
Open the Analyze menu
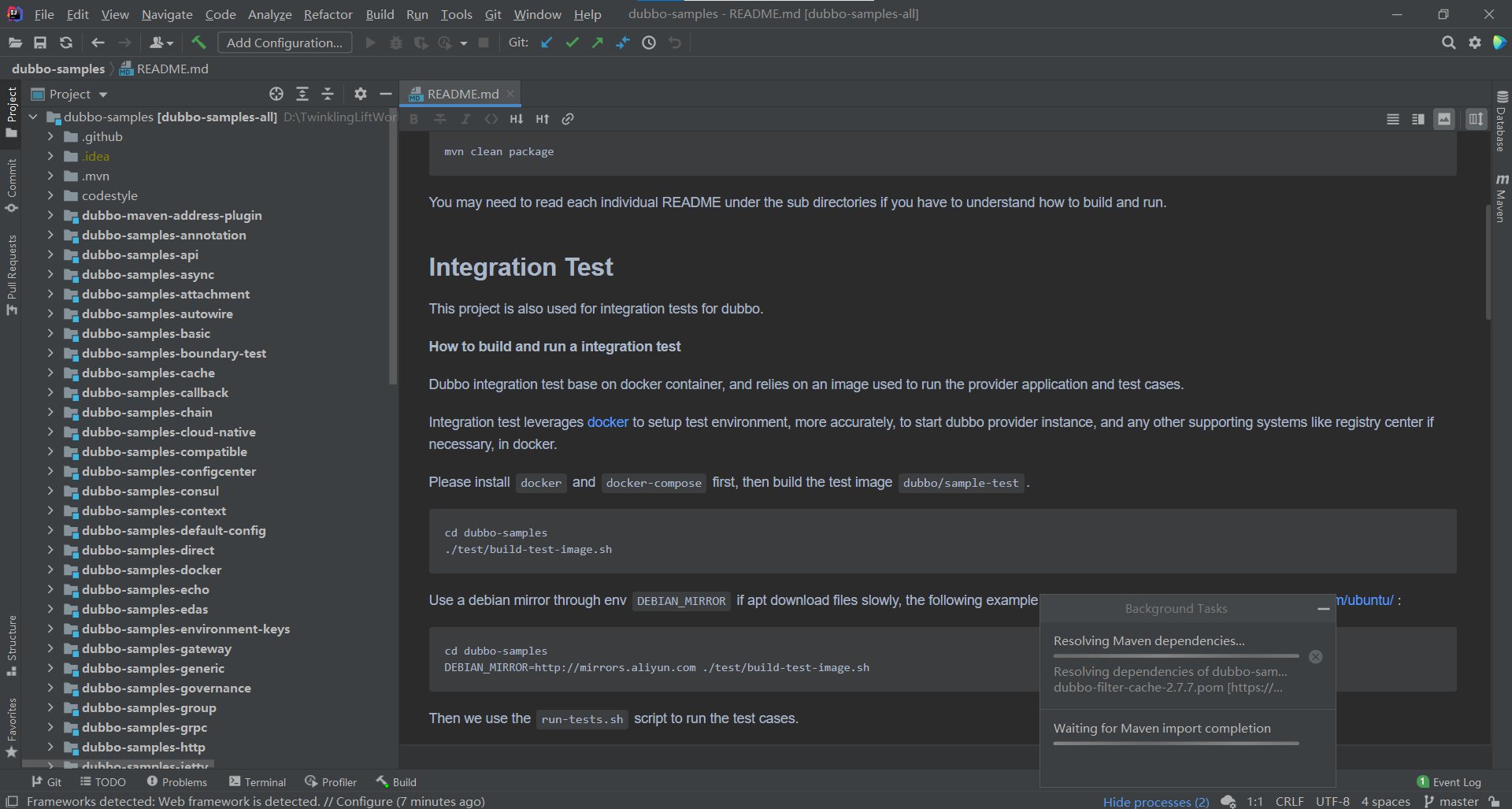269,14
